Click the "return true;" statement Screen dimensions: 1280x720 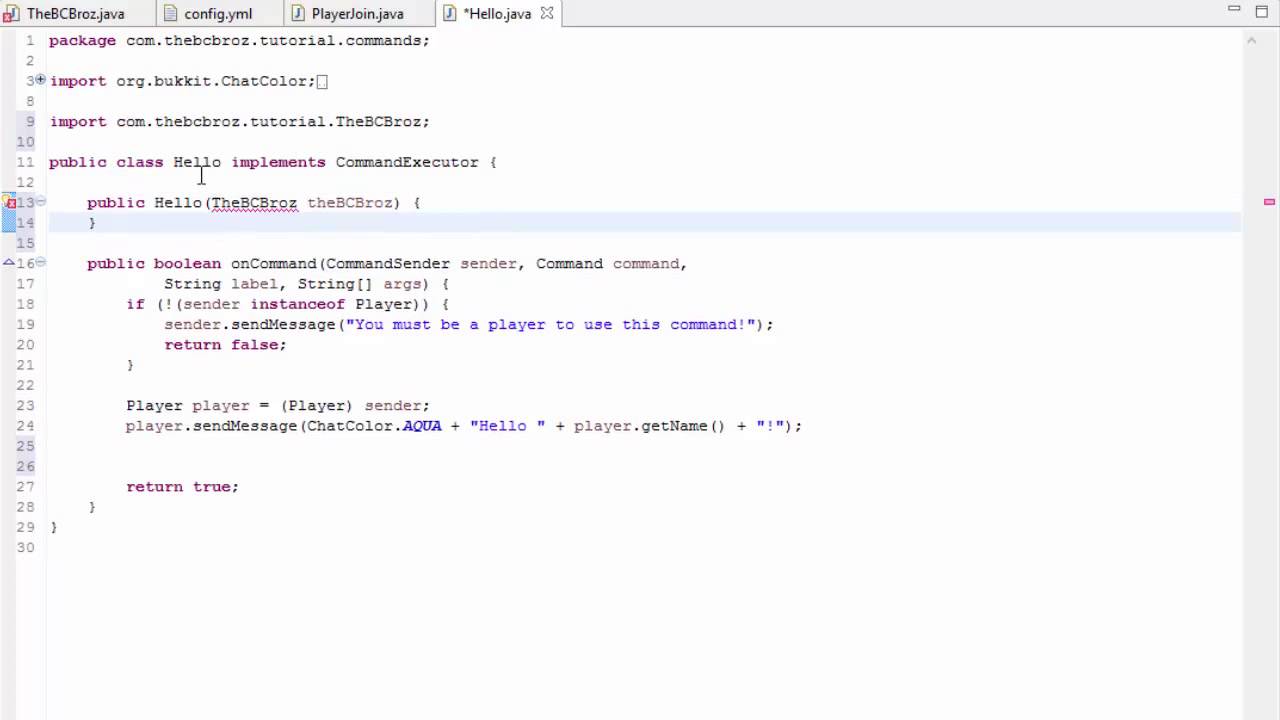[x=182, y=487]
